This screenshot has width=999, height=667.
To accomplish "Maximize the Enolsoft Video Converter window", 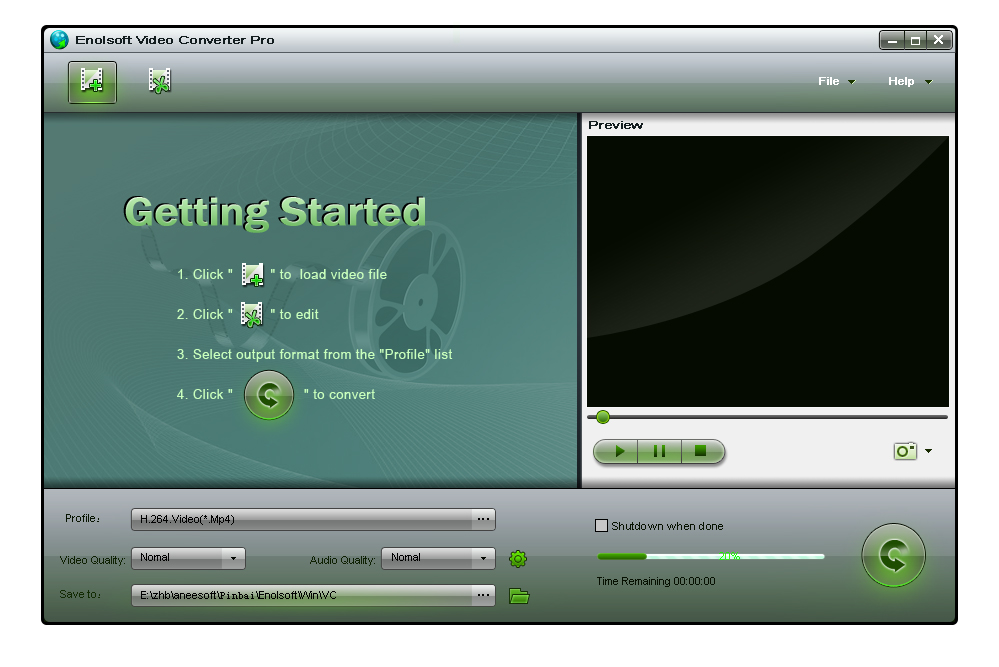I will (916, 40).
